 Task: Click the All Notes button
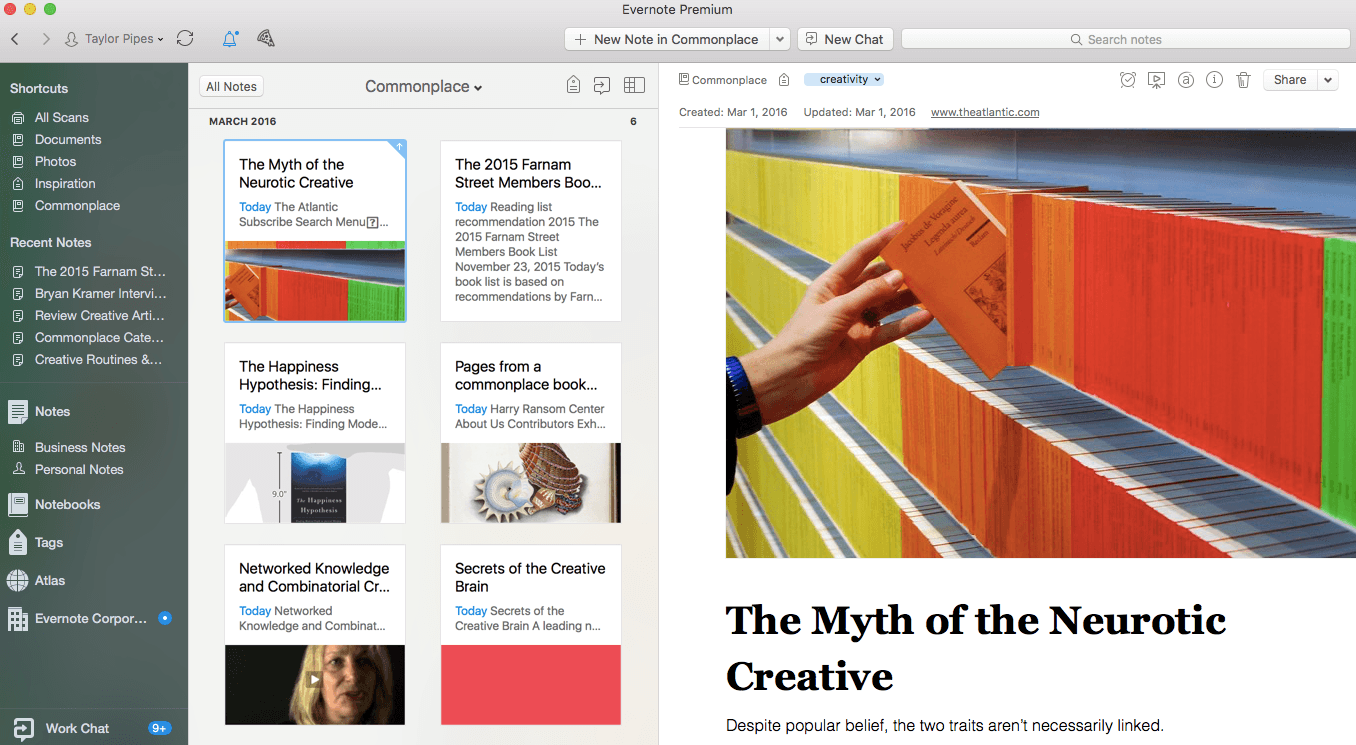point(231,87)
